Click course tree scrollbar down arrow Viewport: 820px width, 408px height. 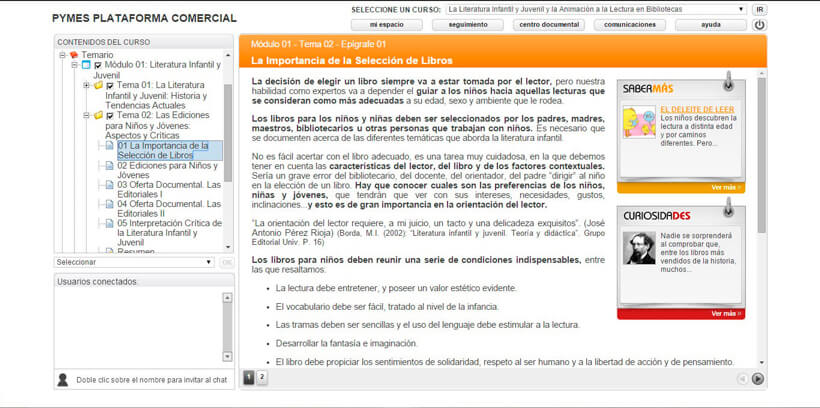coord(228,247)
